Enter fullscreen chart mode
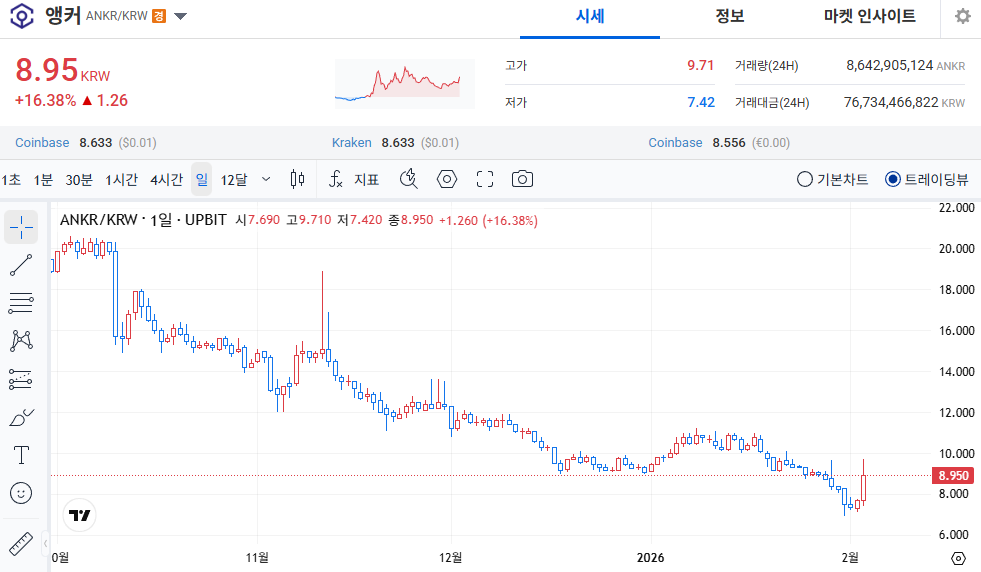This screenshot has width=981, height=572. (x=485, y=179)
